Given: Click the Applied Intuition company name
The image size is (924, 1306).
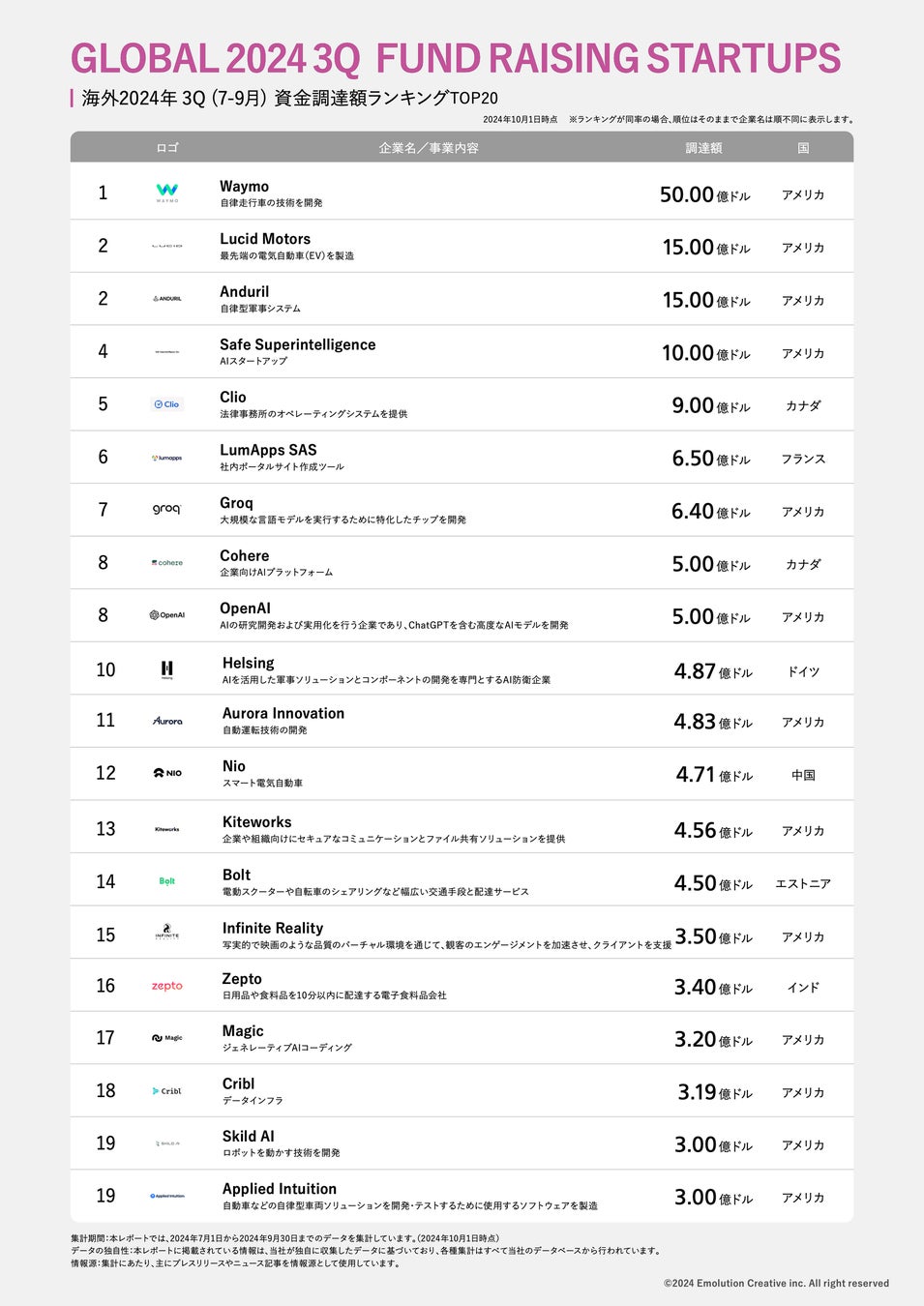Looking at the screenshot, I should coord(280,1189).
